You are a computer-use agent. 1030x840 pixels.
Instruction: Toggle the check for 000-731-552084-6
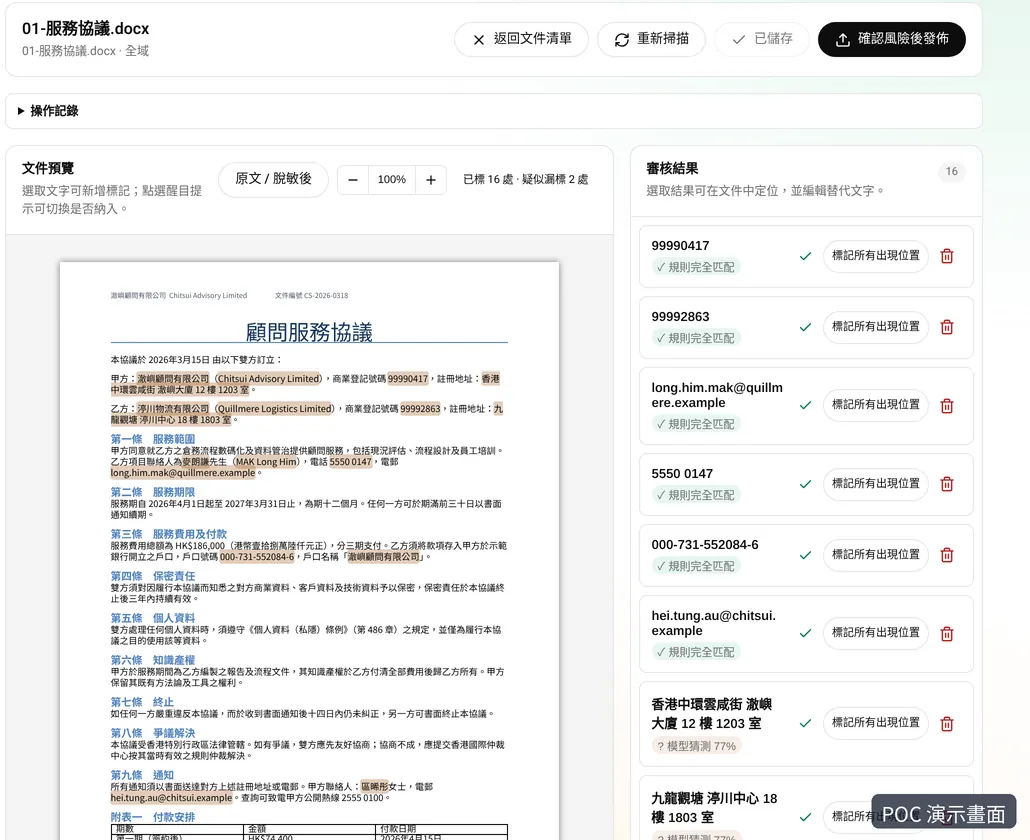click(x=805, y=555)
